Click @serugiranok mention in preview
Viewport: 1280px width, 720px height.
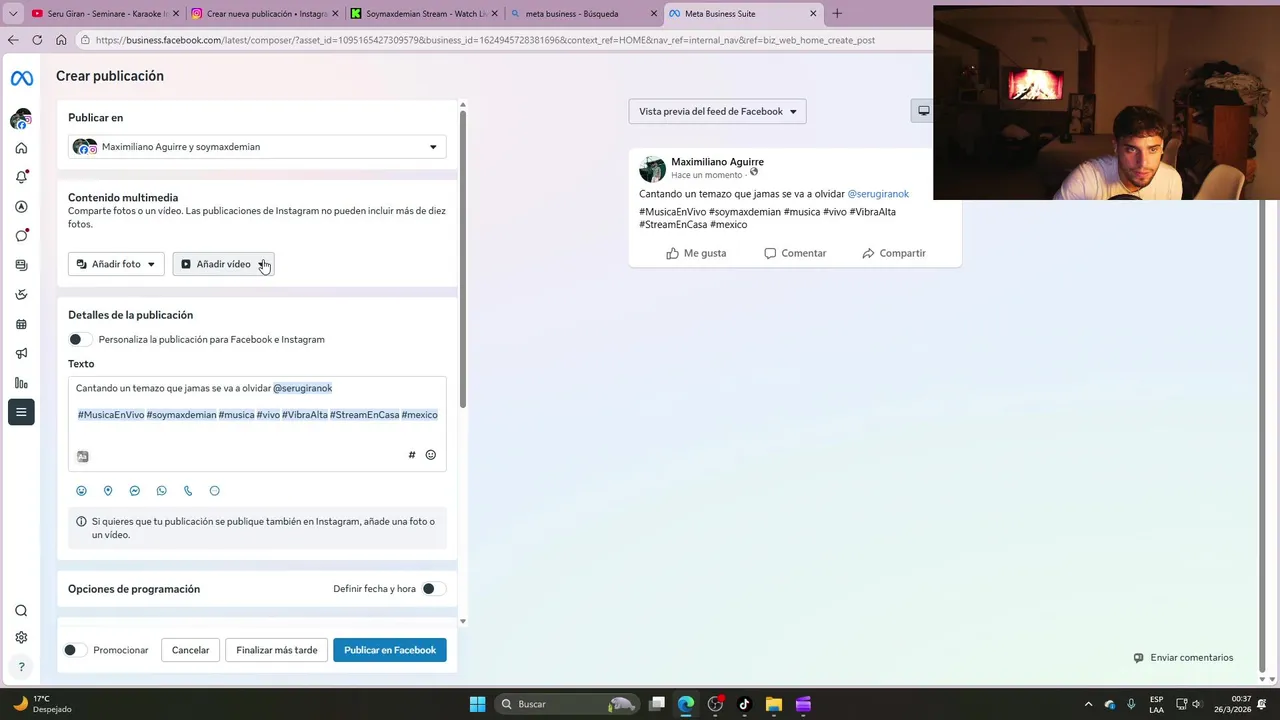pyautogui.click(x=878, y=194)
